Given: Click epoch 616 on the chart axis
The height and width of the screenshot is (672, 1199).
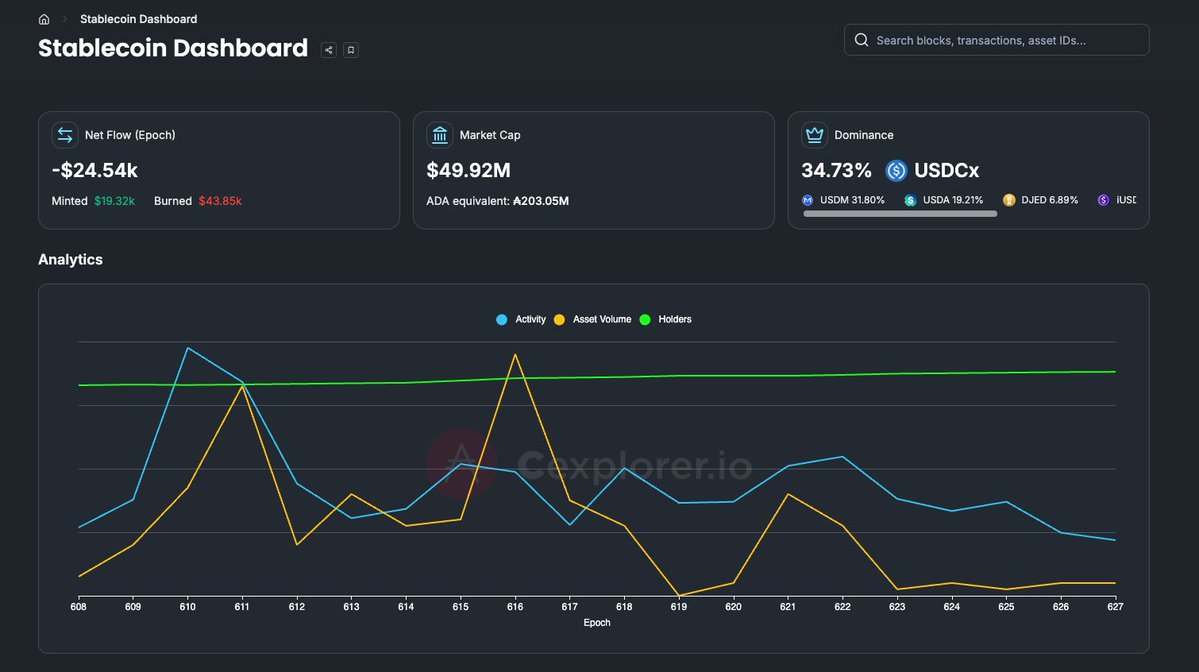Looking at the screenshot, I should coord(515,607).
